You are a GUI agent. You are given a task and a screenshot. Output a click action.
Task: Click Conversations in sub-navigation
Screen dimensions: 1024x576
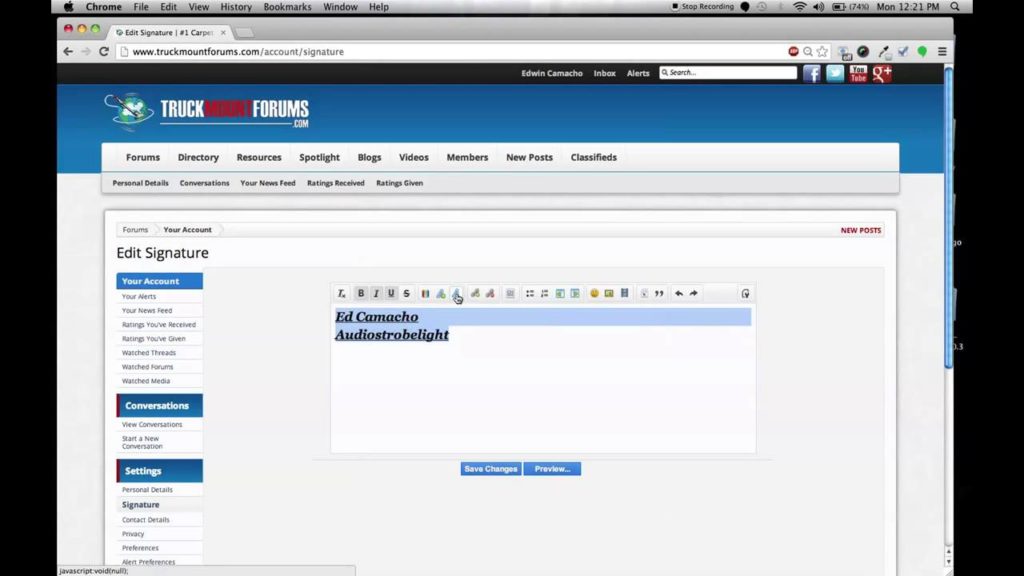coord(204,183)
